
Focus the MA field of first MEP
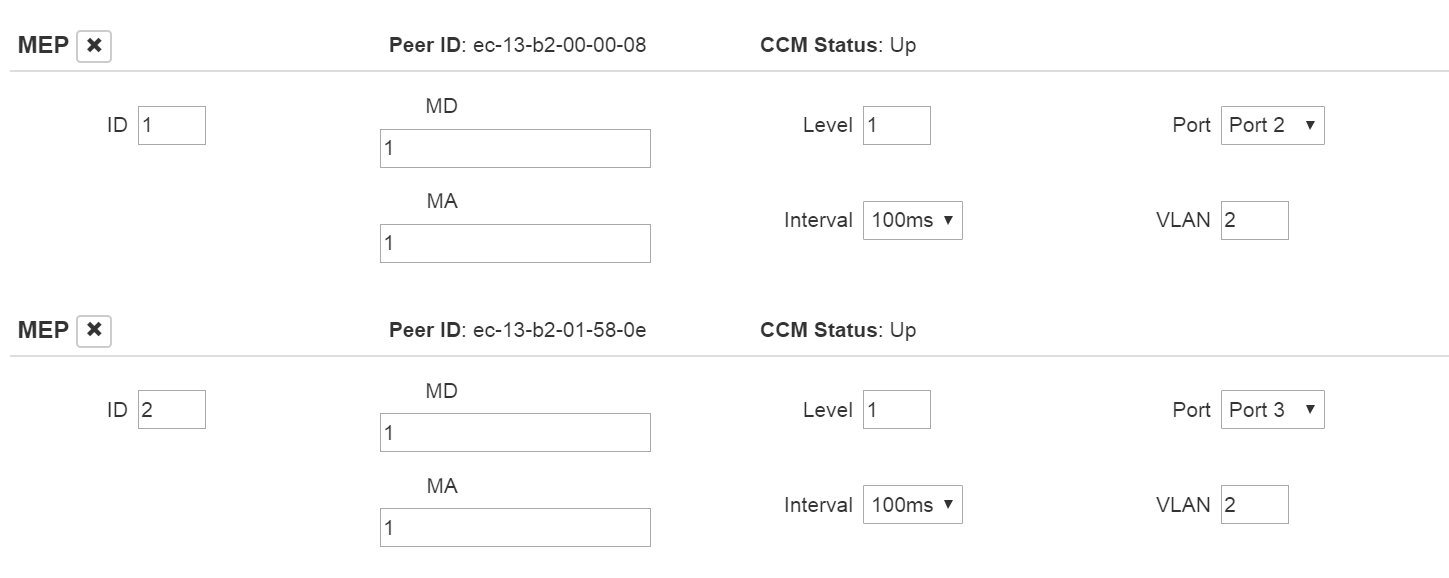(515, 243)
